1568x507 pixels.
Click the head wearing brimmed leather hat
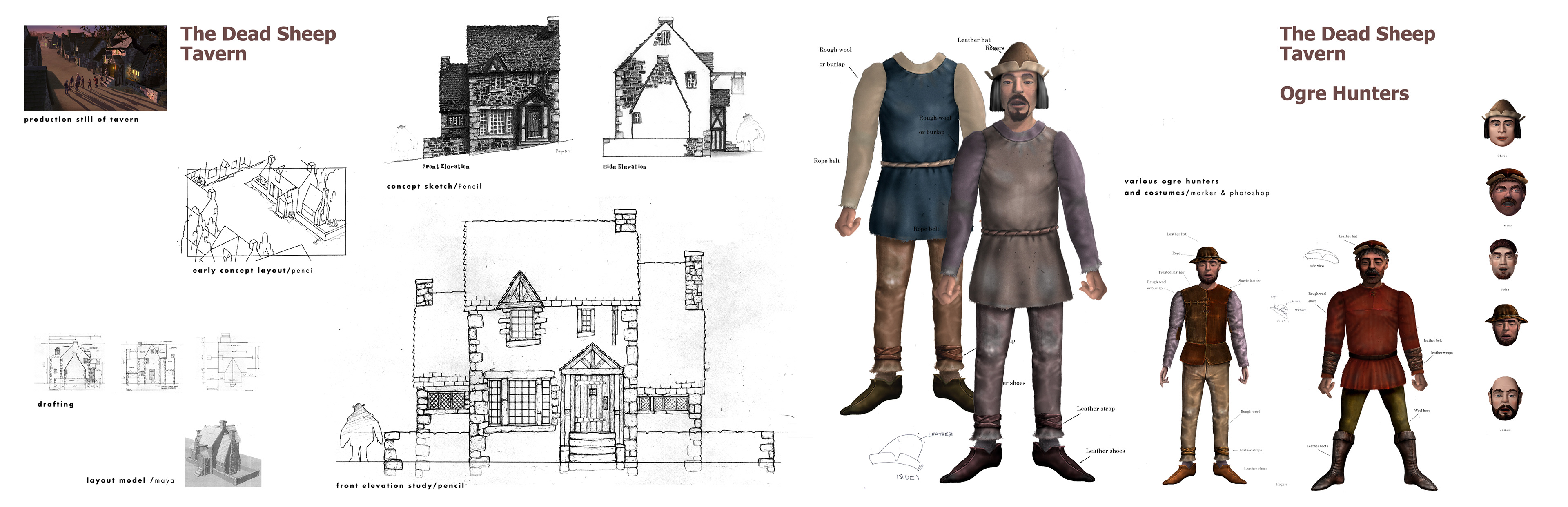[x=1506, y=325]
